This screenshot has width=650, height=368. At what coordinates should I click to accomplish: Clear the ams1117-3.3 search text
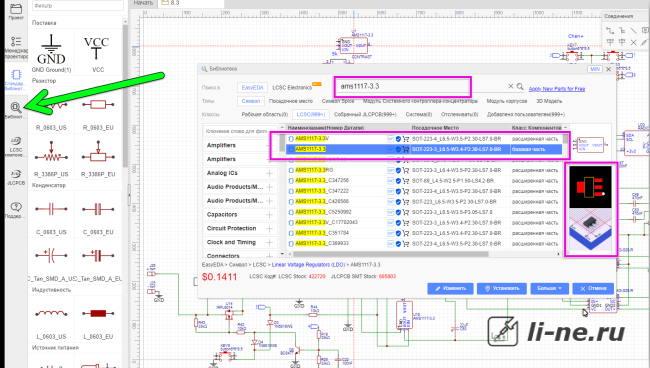coord(511,86)
